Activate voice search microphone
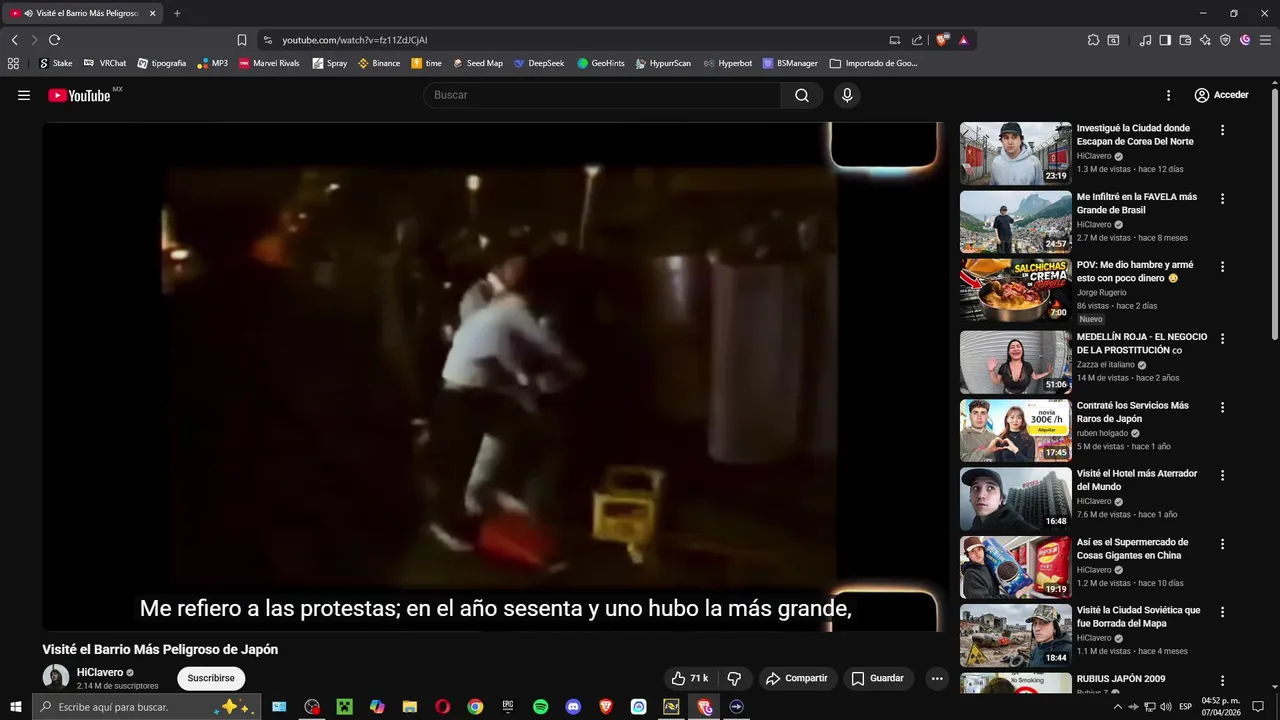Viewport: 1280px width, 720px height. tap(847, 95)
